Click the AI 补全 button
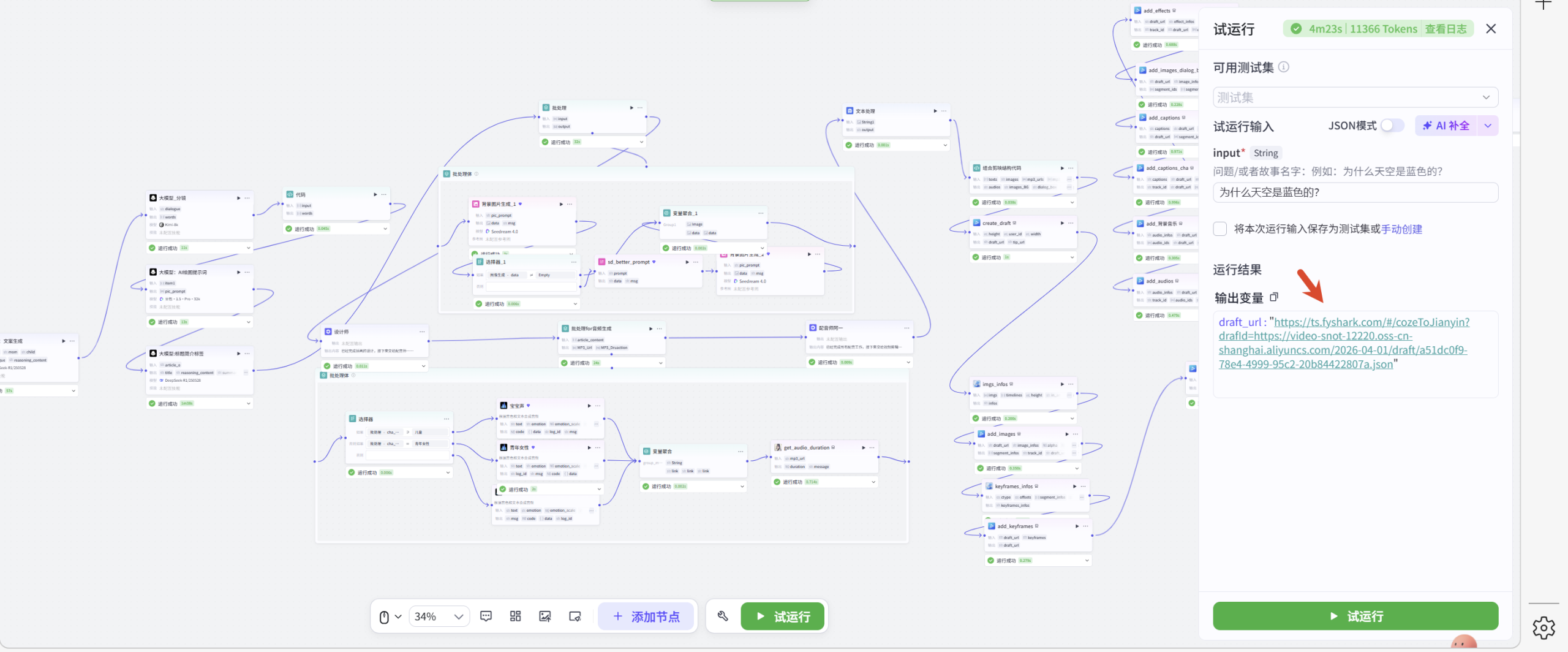 [x=1446, y=126]
